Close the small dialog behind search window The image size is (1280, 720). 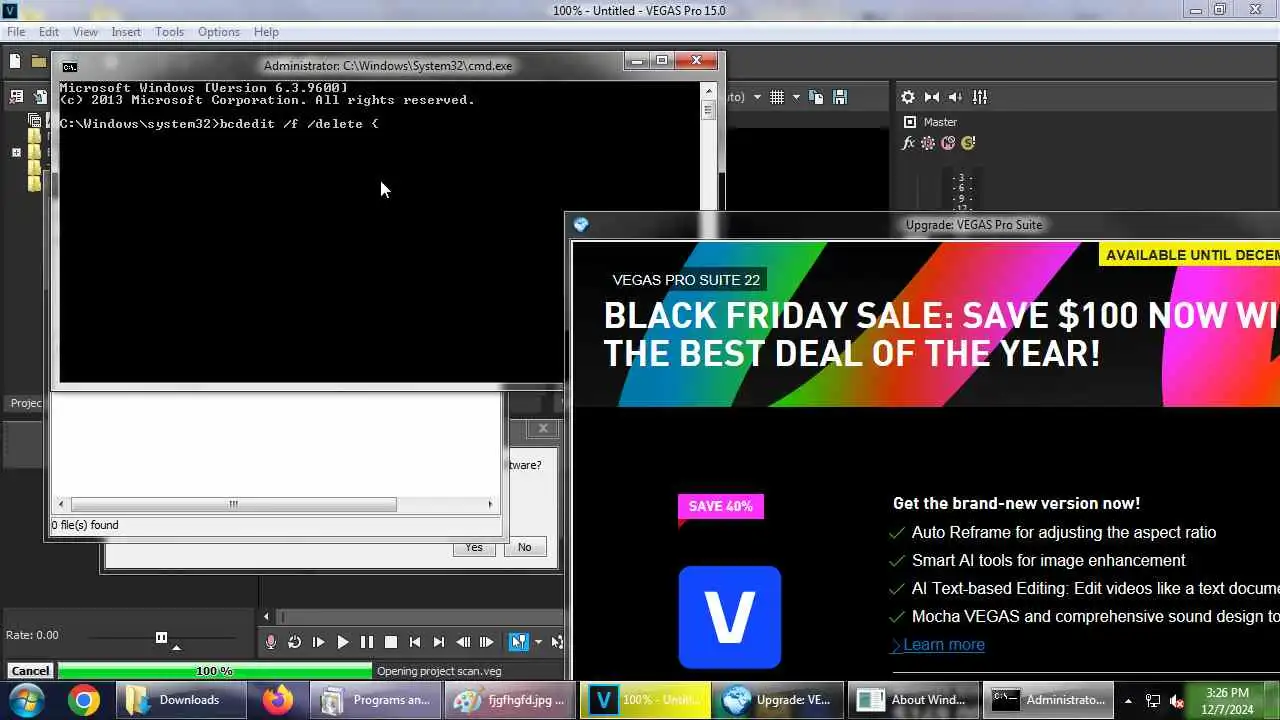pyautogui.click(x=543, y=428)
